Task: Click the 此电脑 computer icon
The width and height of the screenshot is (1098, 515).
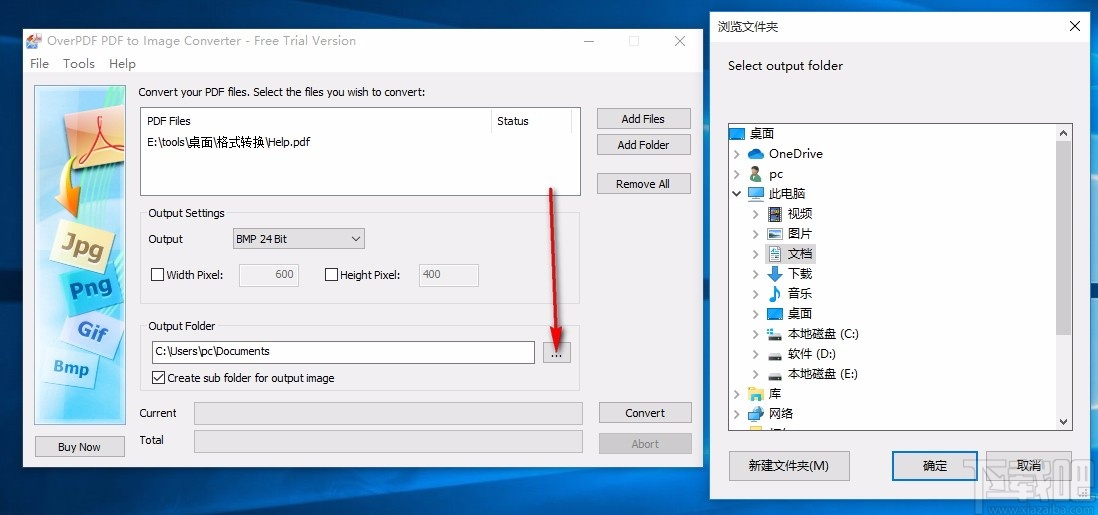Action: [756, 193]
